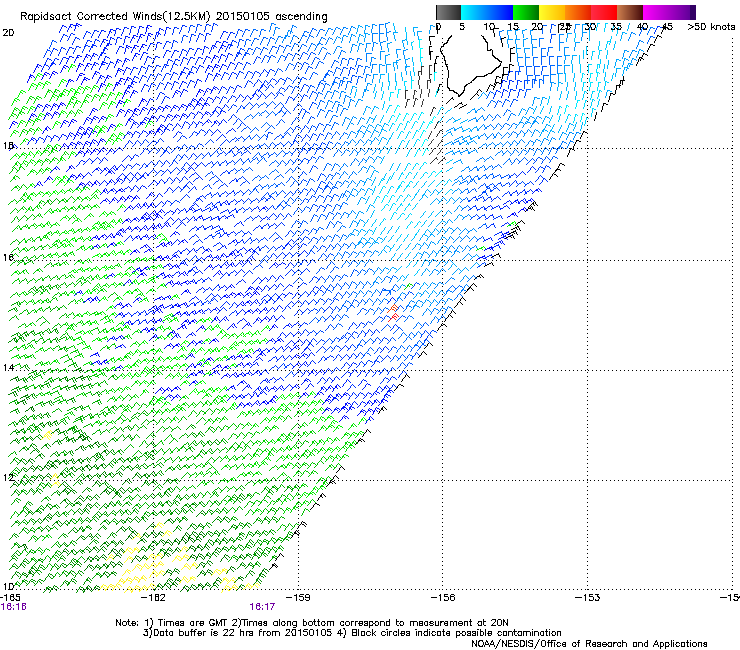740x650 pixels.
Task: Click the '>50 knots' legend label
Action: 711,27
